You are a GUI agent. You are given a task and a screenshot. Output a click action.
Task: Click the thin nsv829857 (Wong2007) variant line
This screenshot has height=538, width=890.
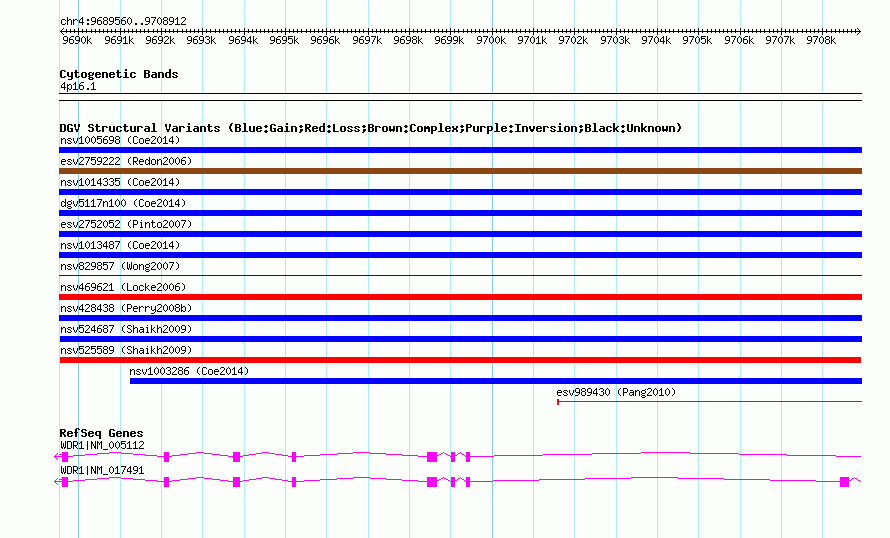click(x=460, y=276)
